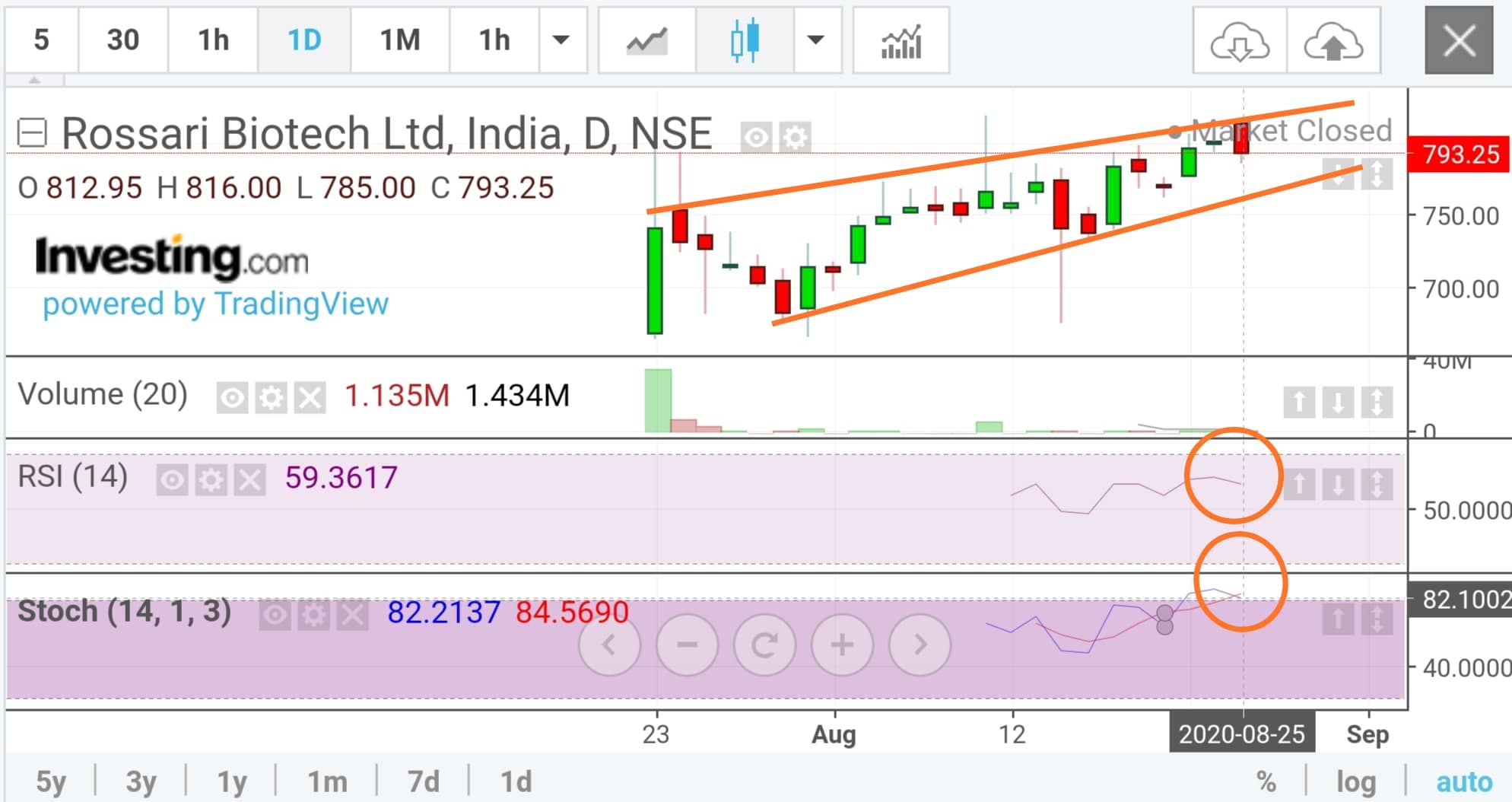The height and width of the screenshot is (802, 1512).
Task: Reset the chart view
Action: pos(764,645)
